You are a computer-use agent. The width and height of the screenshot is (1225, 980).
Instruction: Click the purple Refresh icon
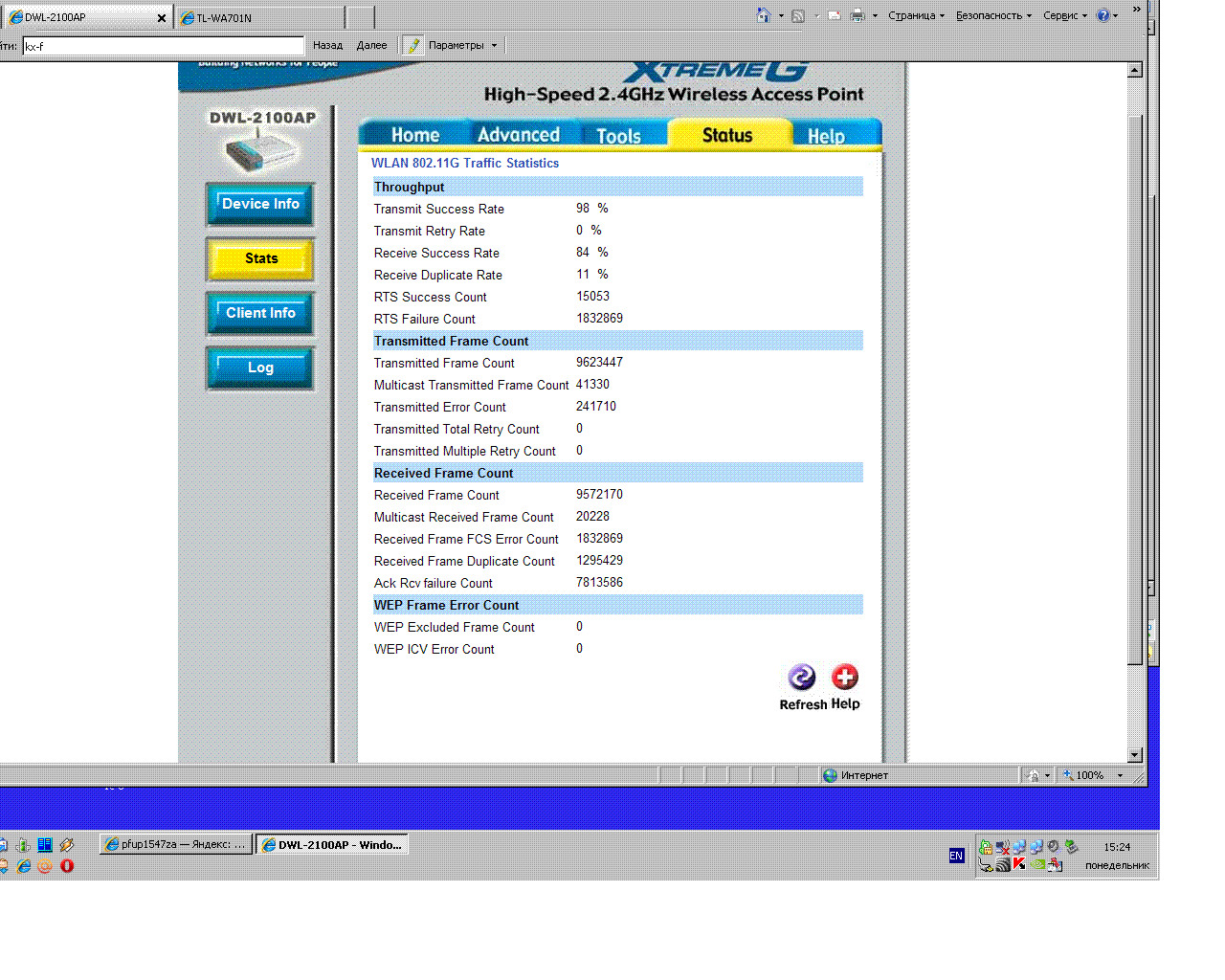[802, 678]
